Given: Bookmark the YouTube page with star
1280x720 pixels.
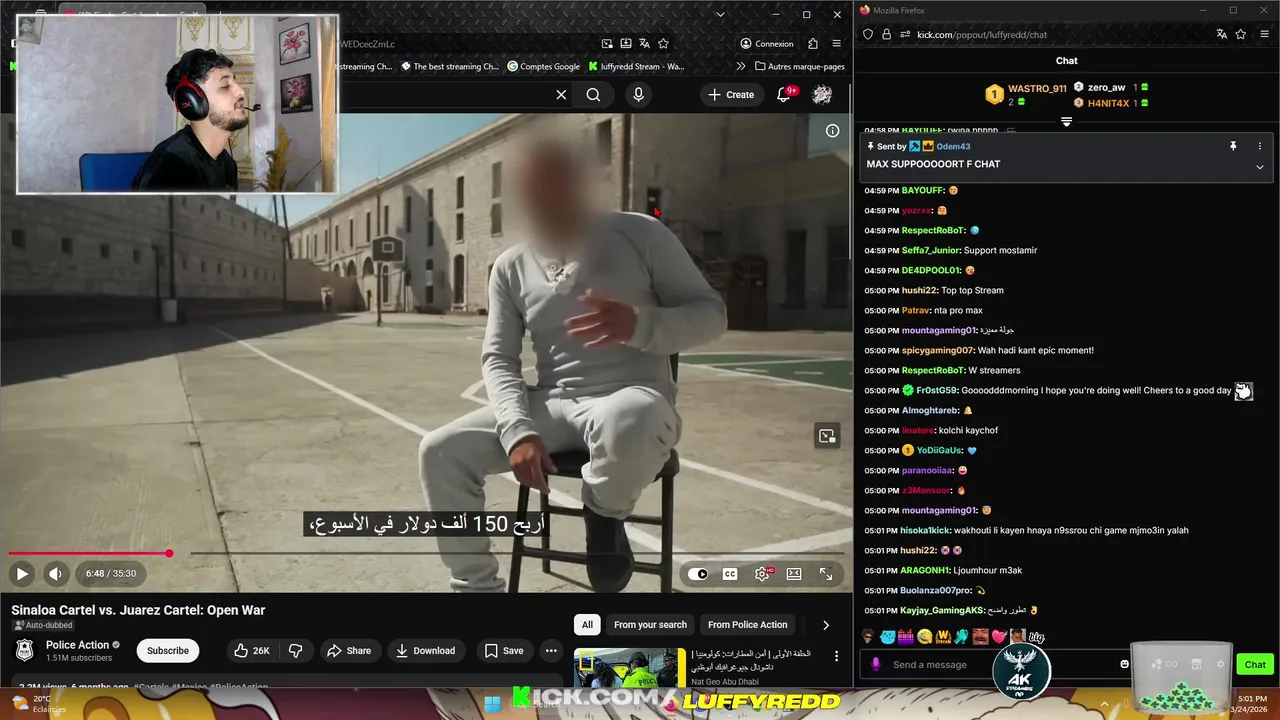Looking at the screenshot, I should (x=663, y=44).
